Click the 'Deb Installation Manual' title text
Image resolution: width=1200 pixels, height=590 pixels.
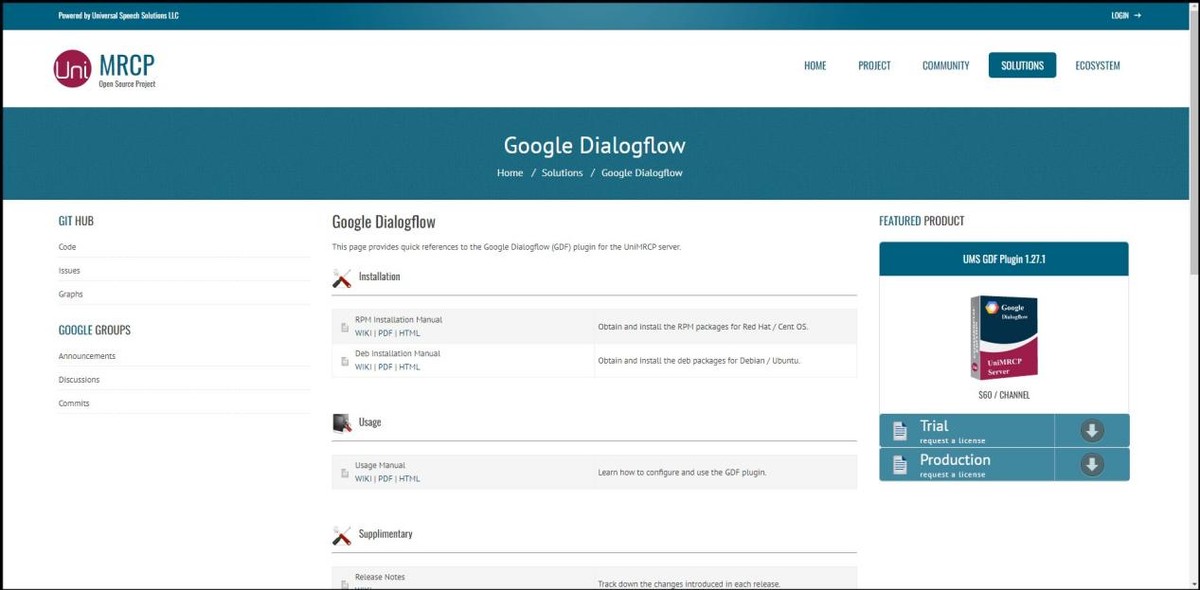click(398, 354)
